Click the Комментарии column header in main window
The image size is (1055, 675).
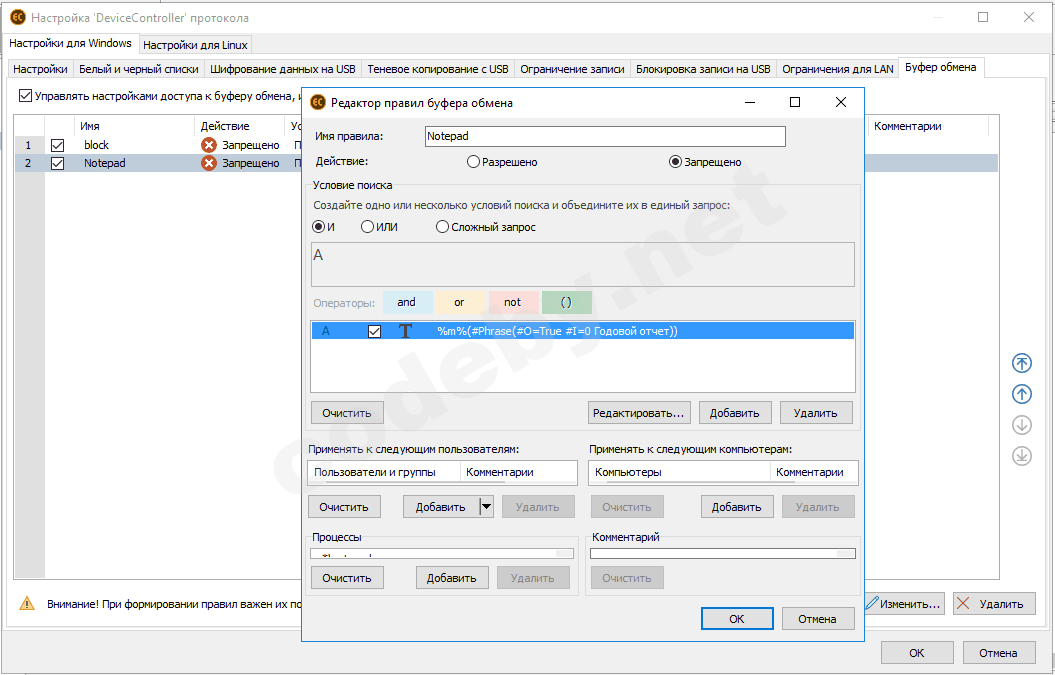tap(908, 126)
